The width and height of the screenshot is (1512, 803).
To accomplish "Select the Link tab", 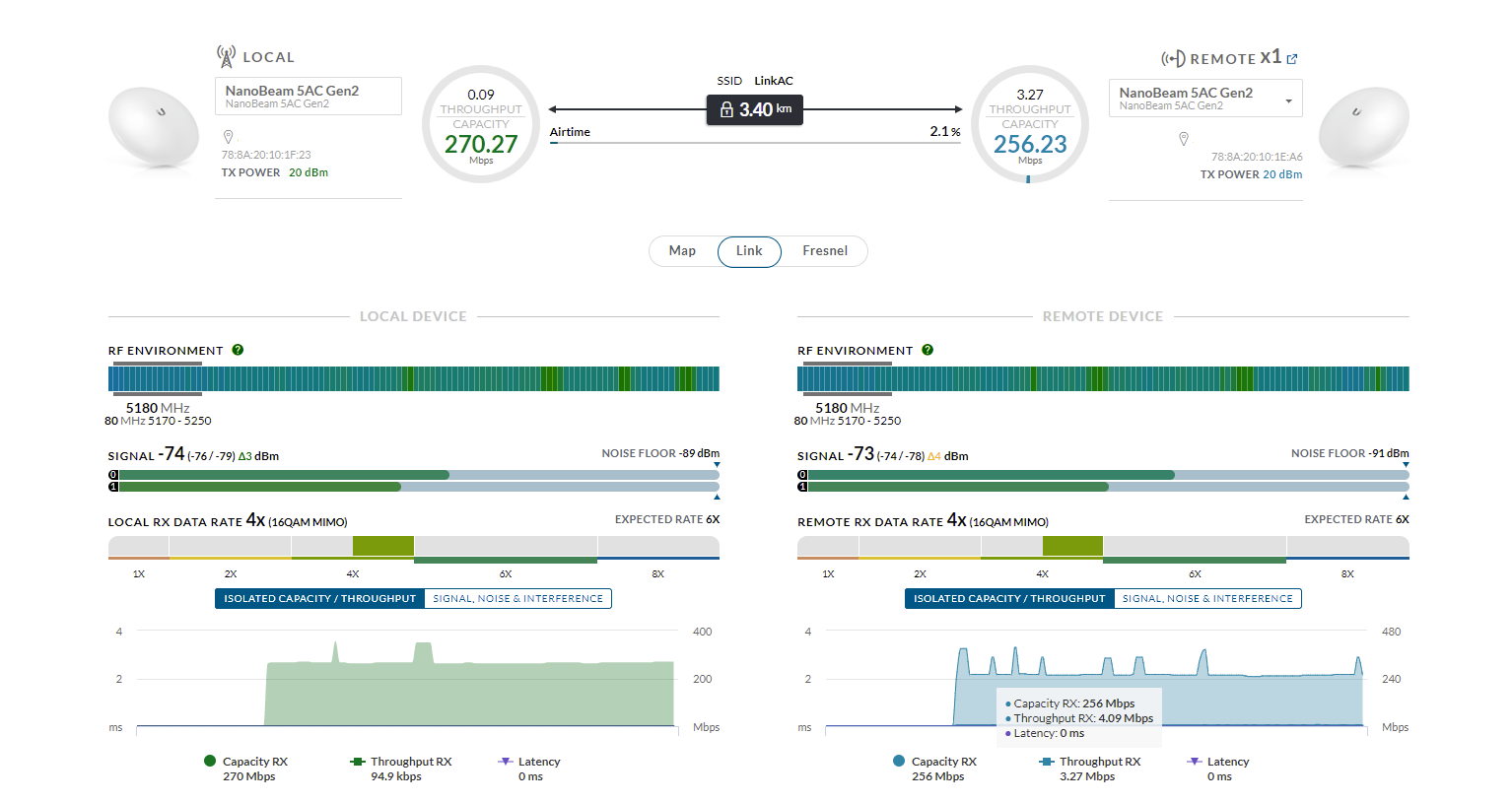I will 749,251.
